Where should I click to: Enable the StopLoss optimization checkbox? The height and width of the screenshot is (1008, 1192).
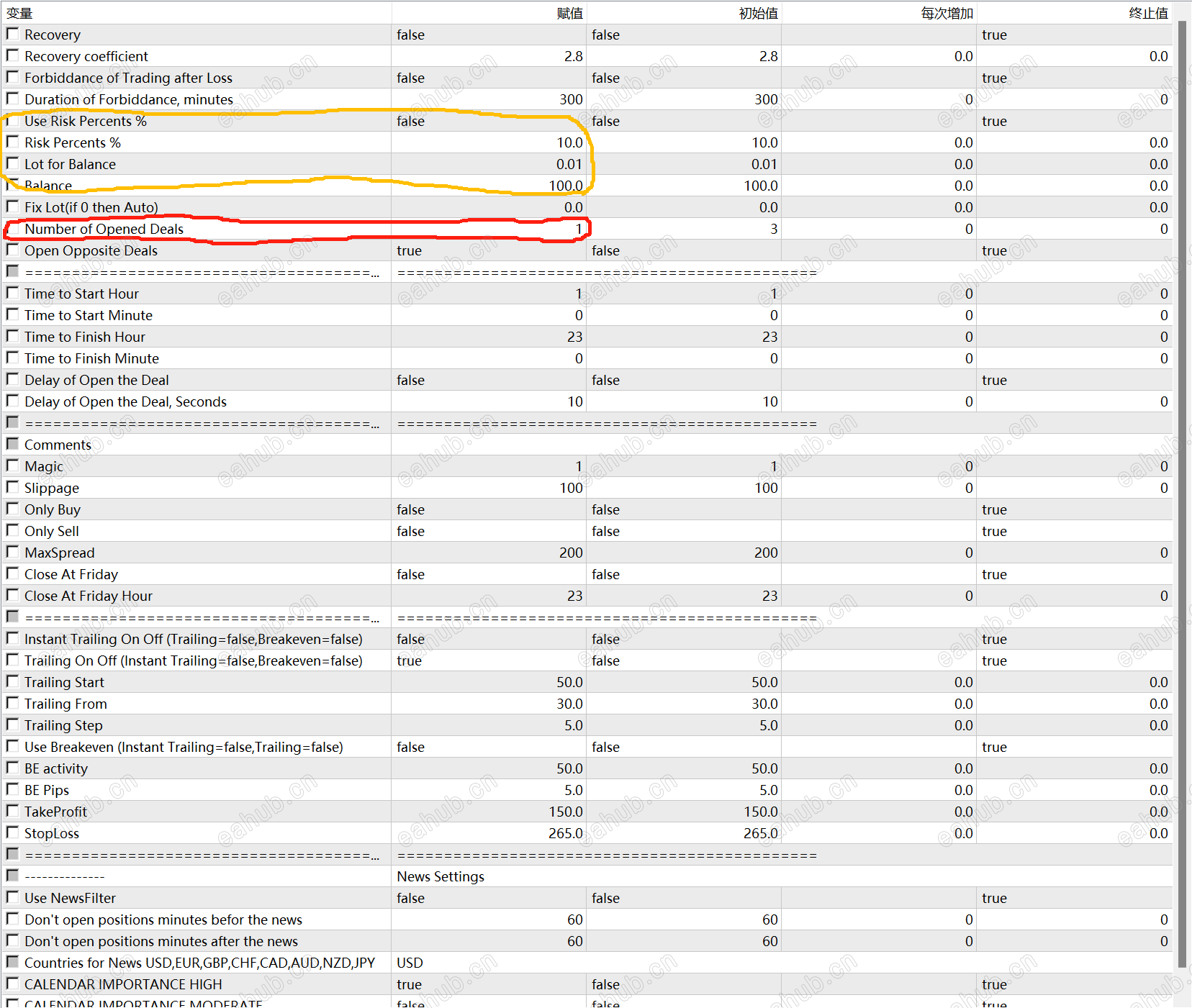(12, 832)
